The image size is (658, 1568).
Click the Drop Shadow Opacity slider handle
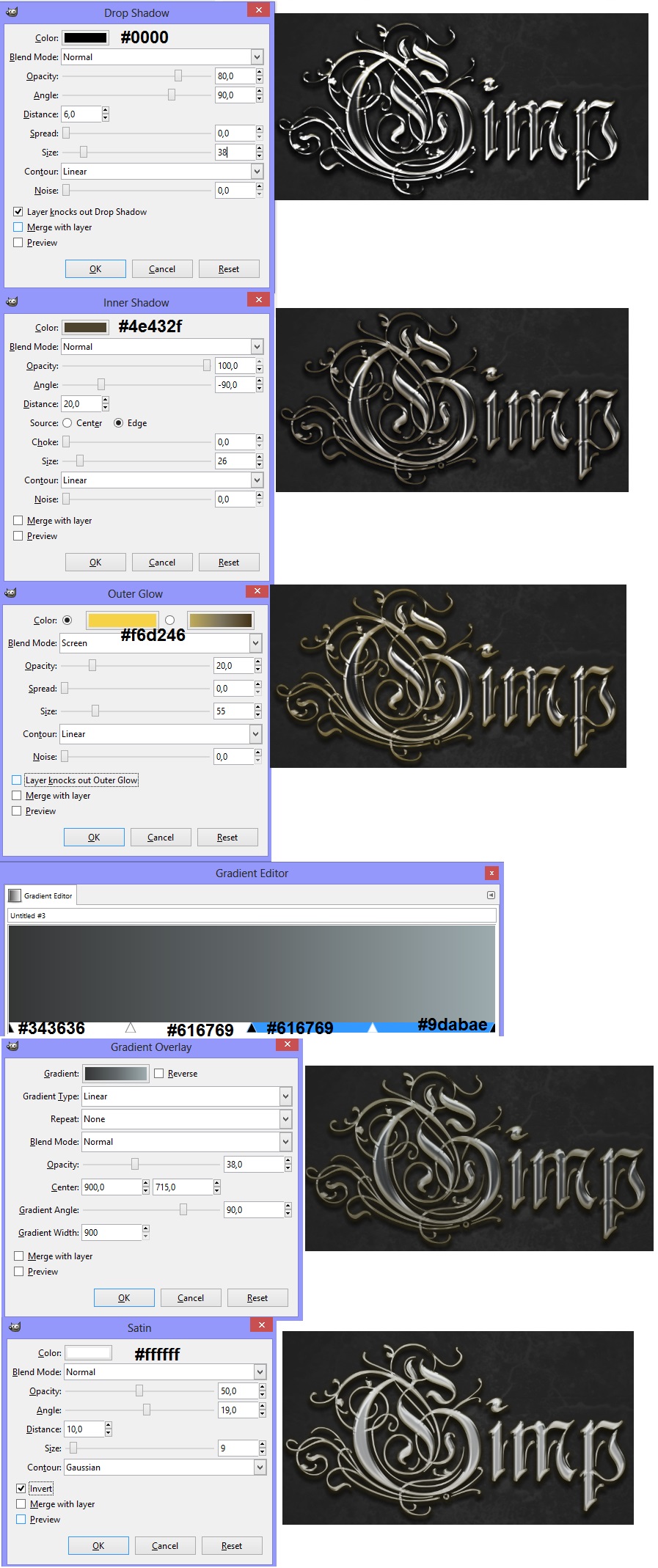tap(178, 76)
